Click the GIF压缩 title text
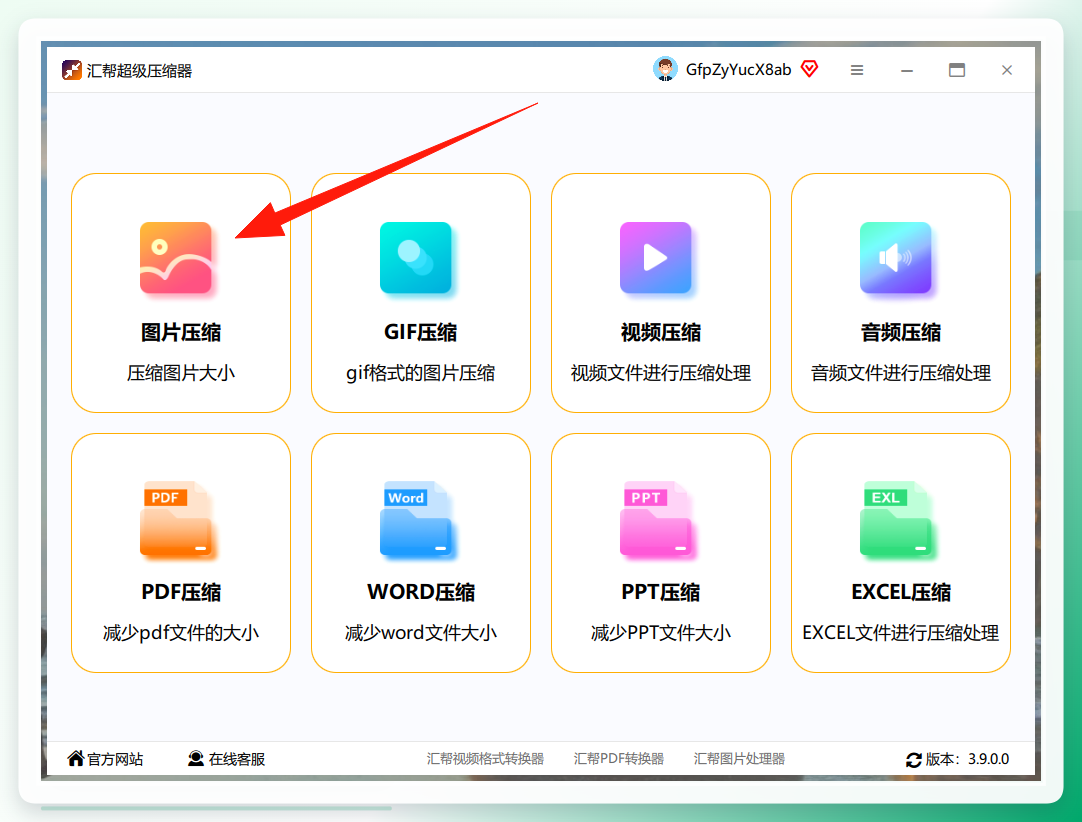Viewport: 1082px width, 822px height. (x=421, y=333)
